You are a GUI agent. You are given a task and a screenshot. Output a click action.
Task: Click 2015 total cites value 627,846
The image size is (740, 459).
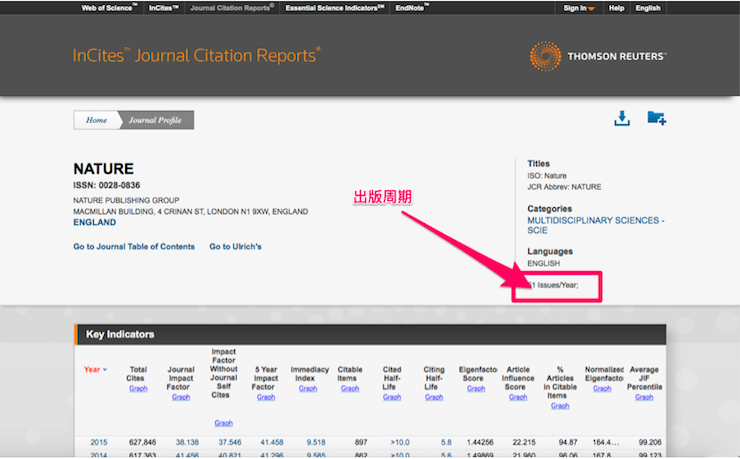(x=142, y=442)
